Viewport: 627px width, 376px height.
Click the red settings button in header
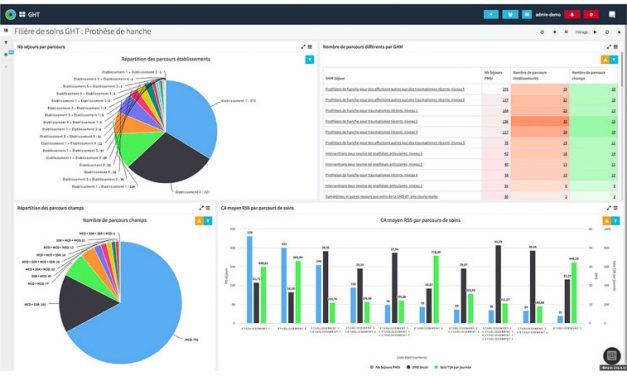591,14
